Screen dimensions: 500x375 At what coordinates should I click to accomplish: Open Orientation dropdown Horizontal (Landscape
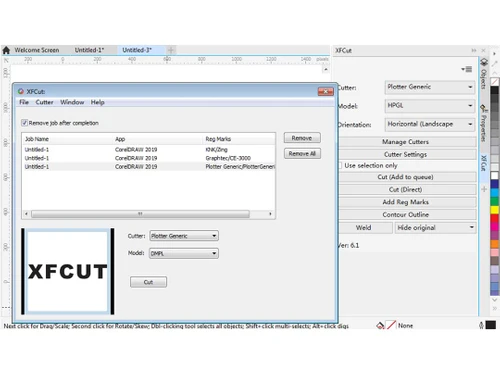click(x=430, y=124)
